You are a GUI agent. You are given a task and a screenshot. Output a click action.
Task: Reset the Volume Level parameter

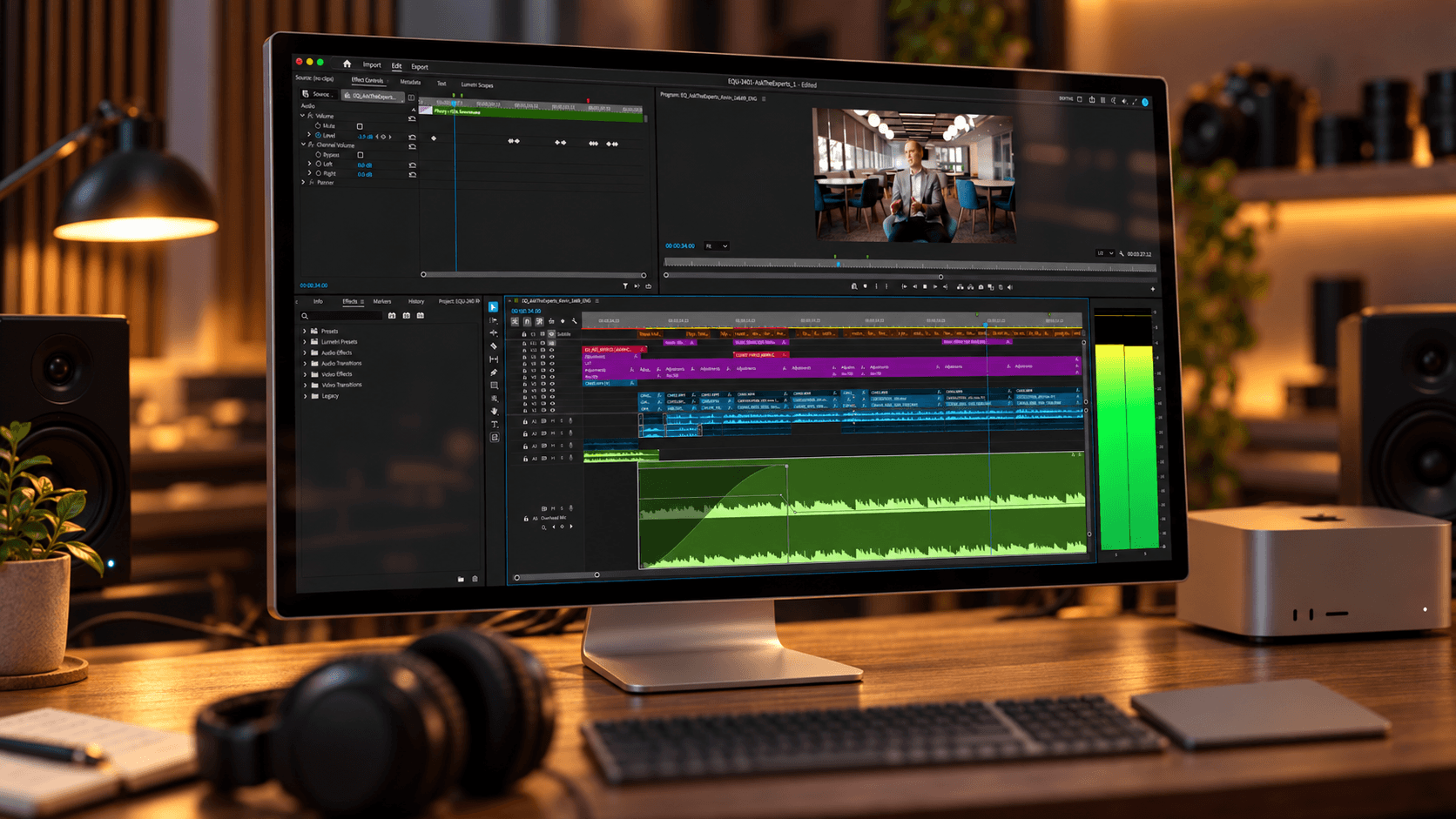412,138
